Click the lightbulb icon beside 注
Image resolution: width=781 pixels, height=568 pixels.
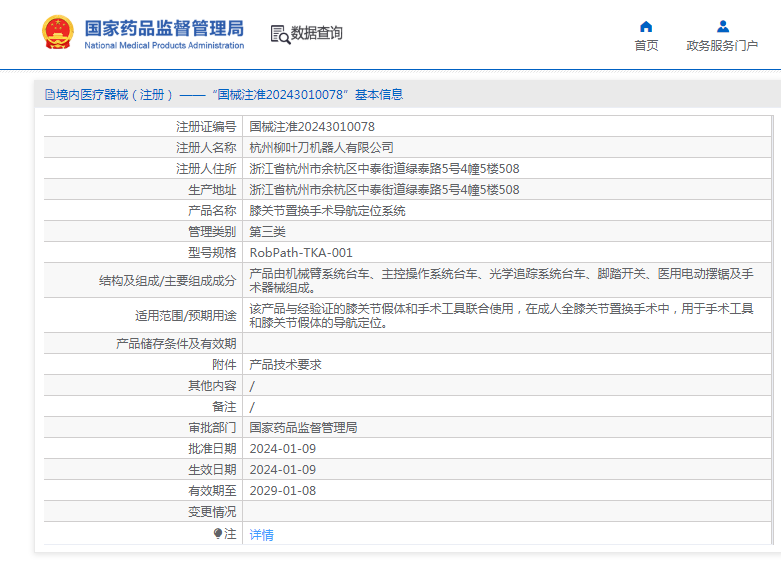click(218, 534)
